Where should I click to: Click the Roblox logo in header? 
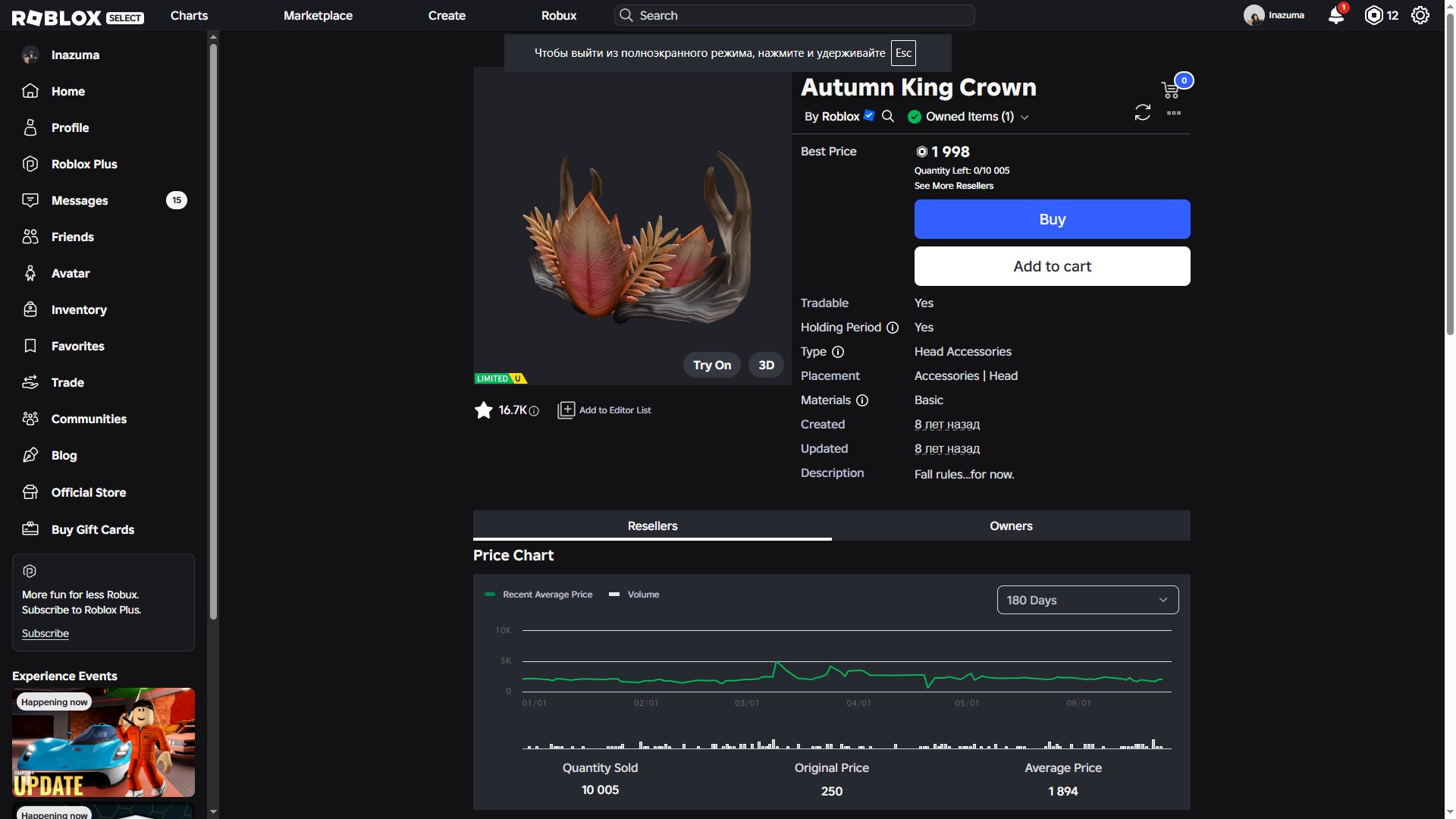point(56,17)
